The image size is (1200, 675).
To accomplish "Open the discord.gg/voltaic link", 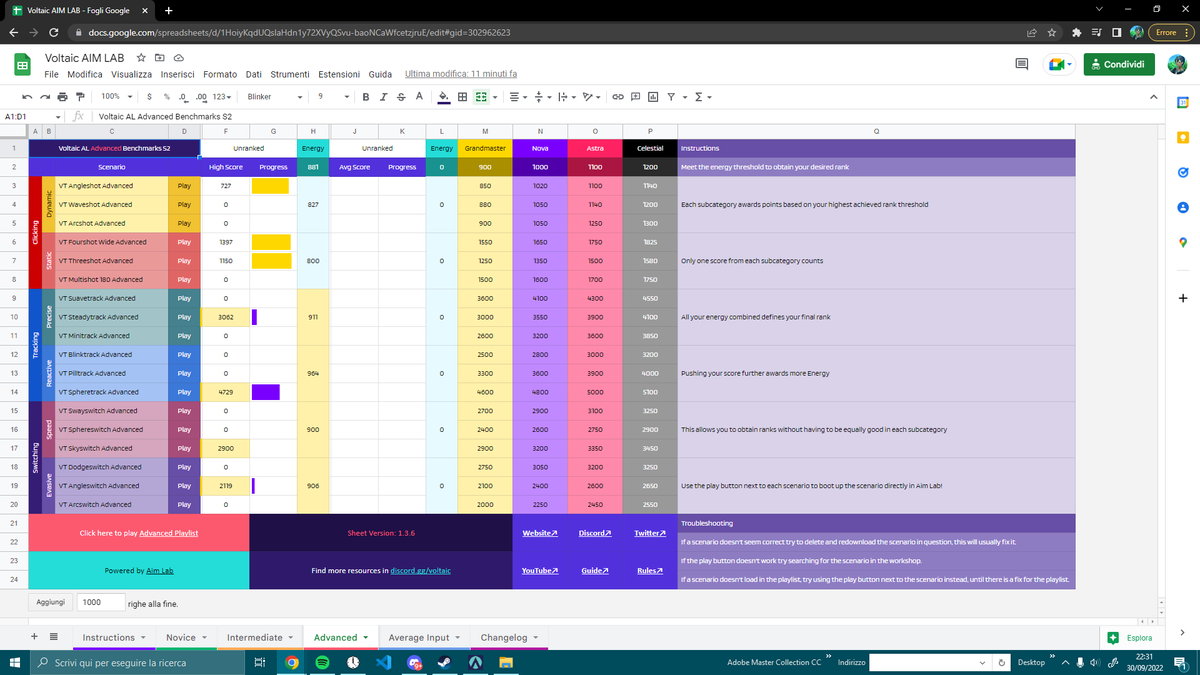I will point(420,570).
